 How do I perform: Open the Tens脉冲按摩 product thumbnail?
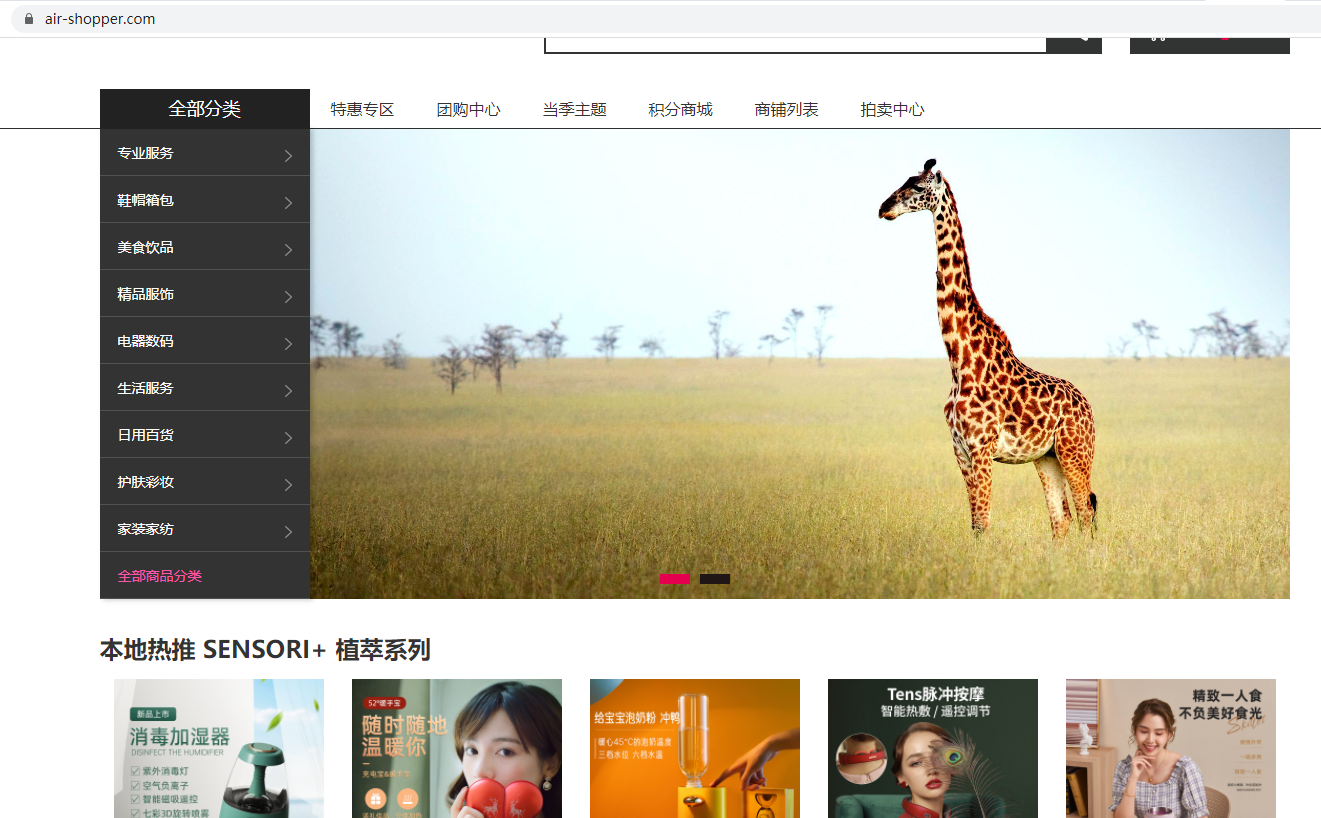click(932, 748)
